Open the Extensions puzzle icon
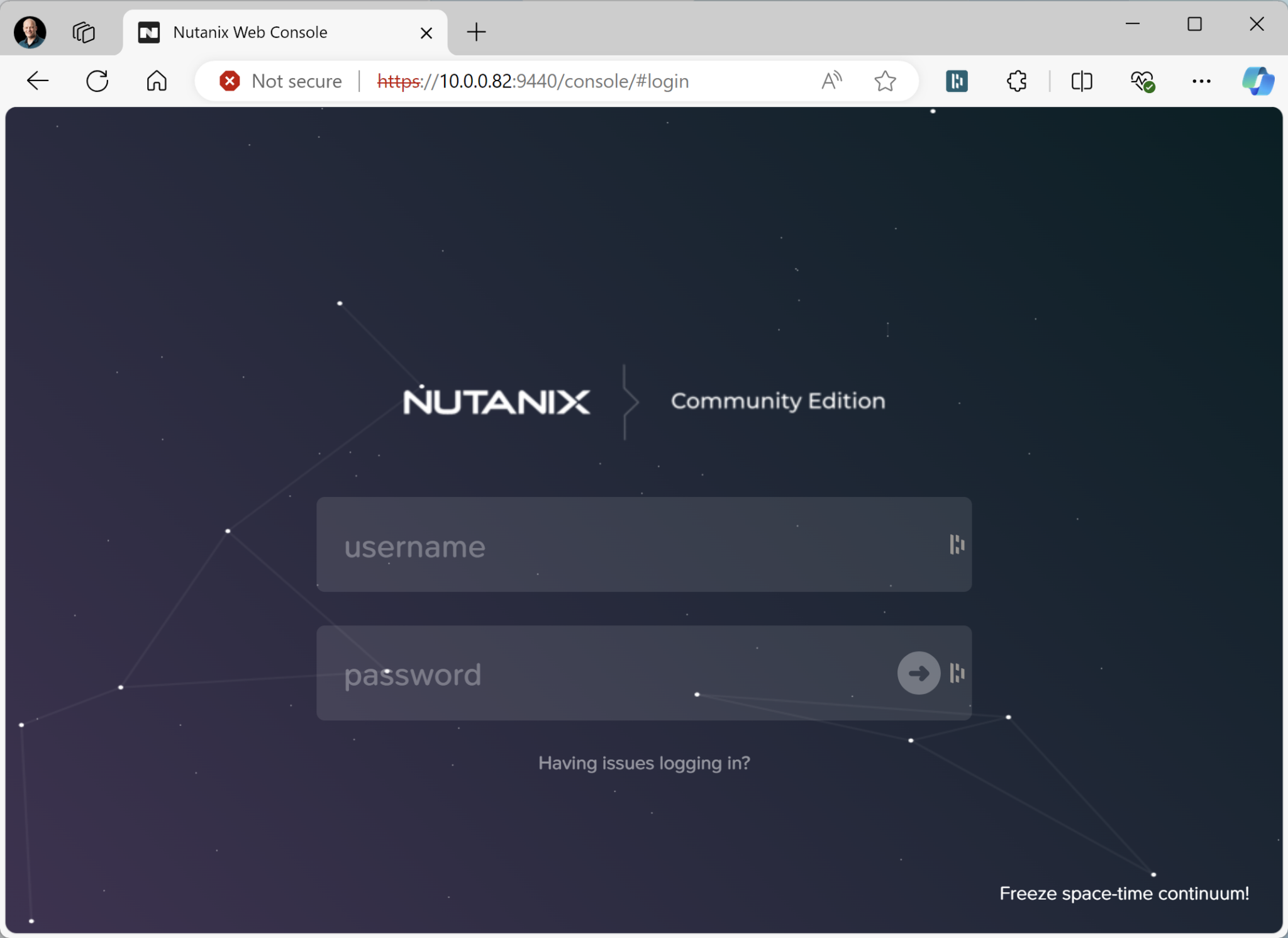Viewport: 1288px width, 938px height. coord(1016,81)
